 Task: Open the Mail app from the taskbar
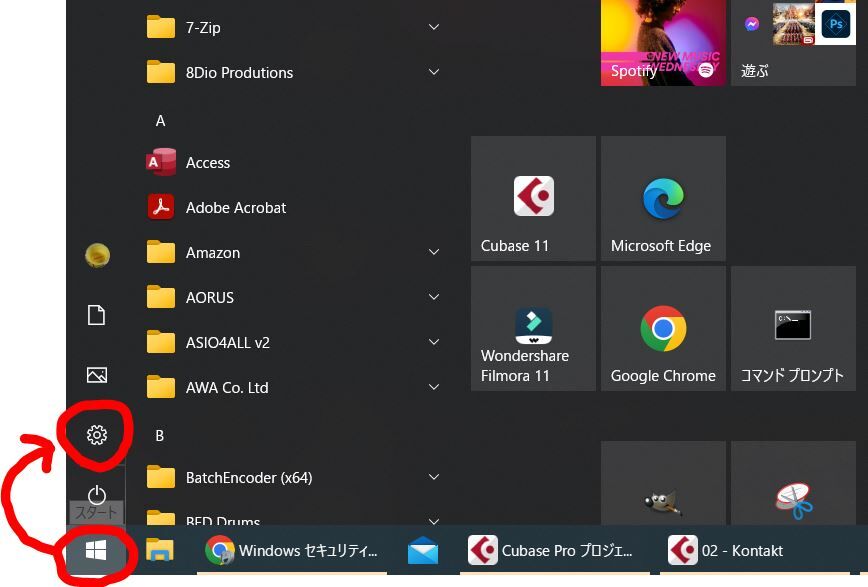pyautogui.click(x=423, y=550)
